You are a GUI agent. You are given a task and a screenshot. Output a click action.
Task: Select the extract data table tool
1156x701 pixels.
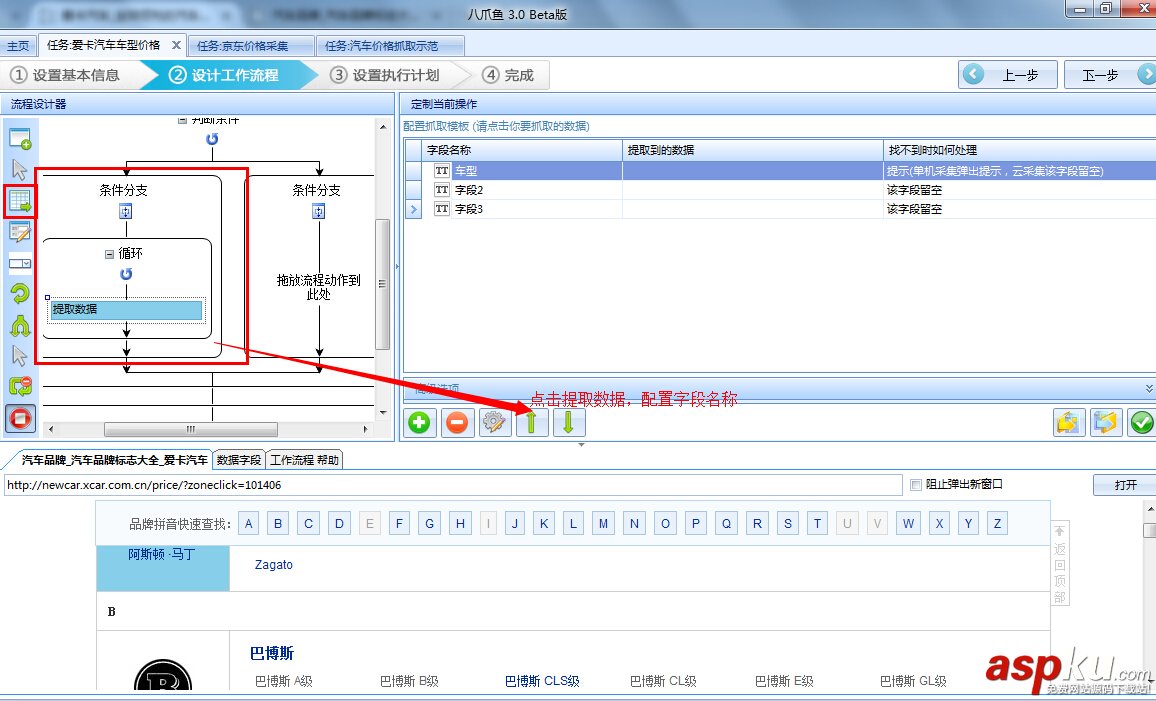[20, 201]
